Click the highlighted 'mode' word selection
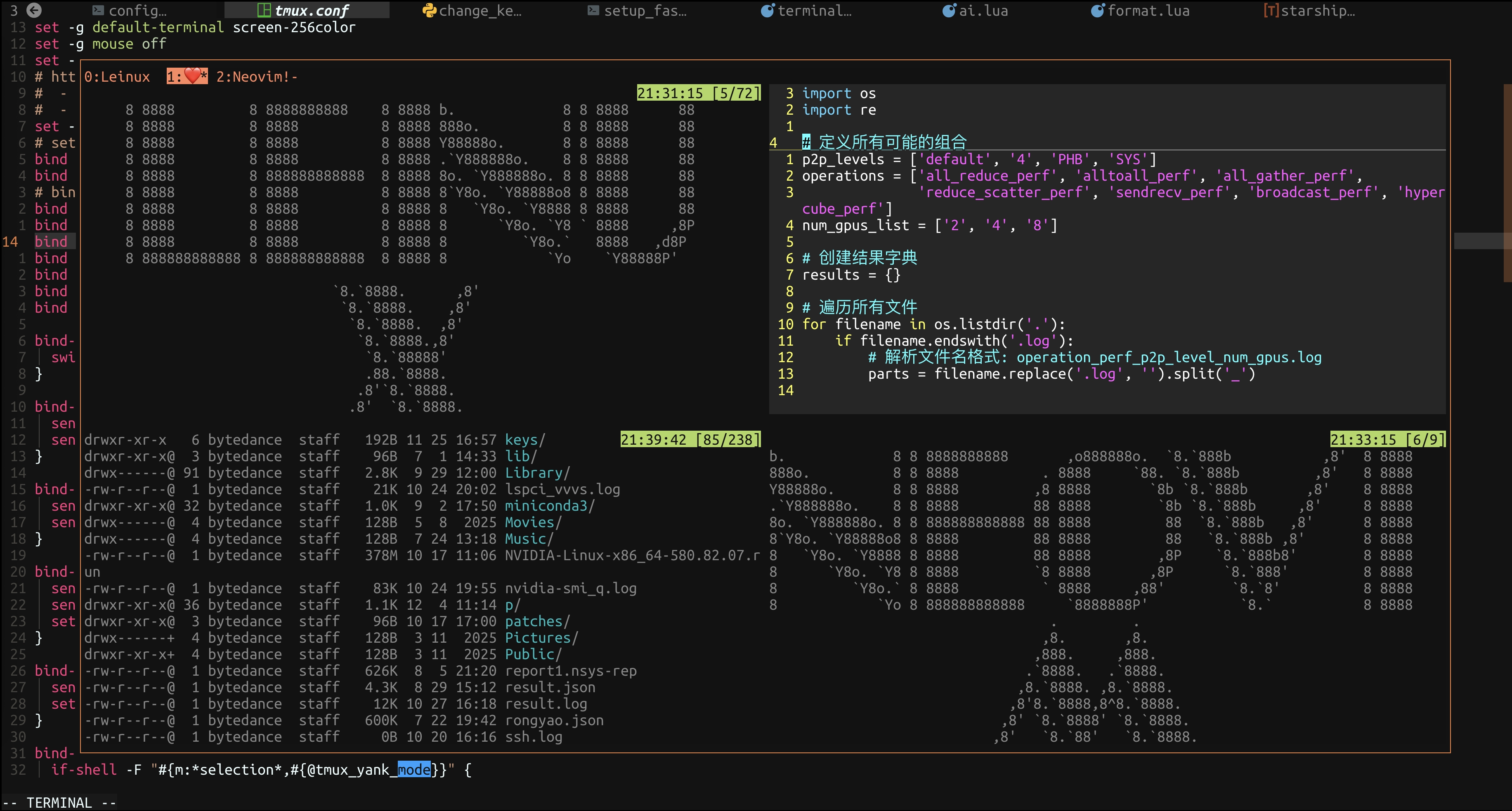Screen dimensions: 1512x811 (414, 770)
